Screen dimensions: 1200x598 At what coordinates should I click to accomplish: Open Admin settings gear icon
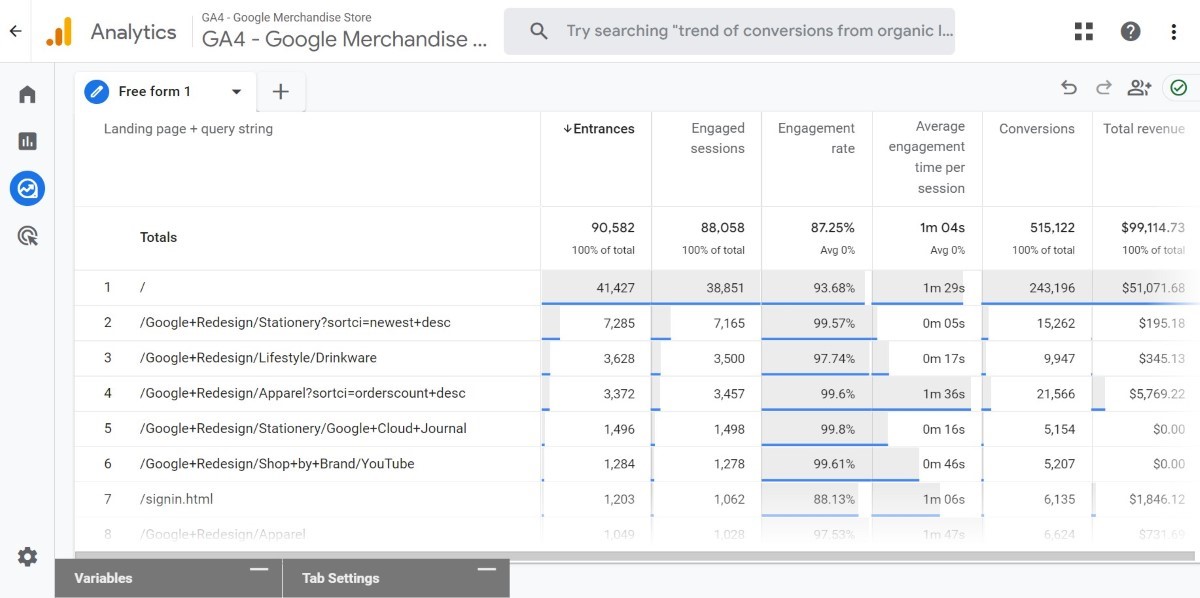(x=27, y=556)
